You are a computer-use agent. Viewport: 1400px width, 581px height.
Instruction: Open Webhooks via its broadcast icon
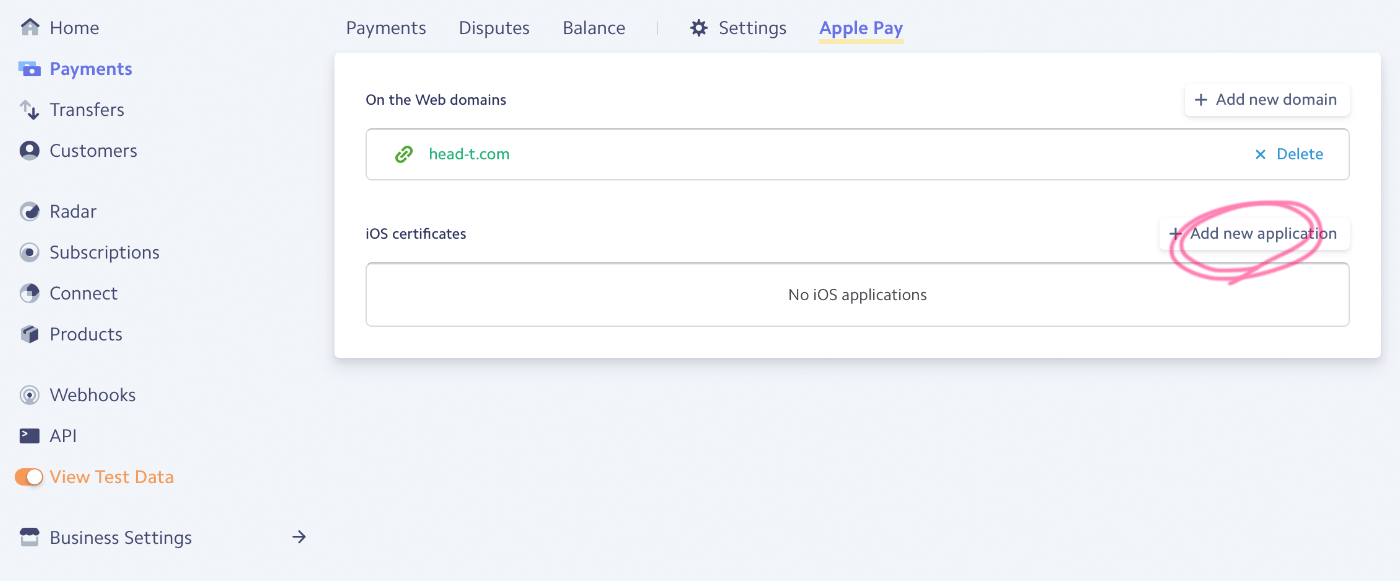30,396
